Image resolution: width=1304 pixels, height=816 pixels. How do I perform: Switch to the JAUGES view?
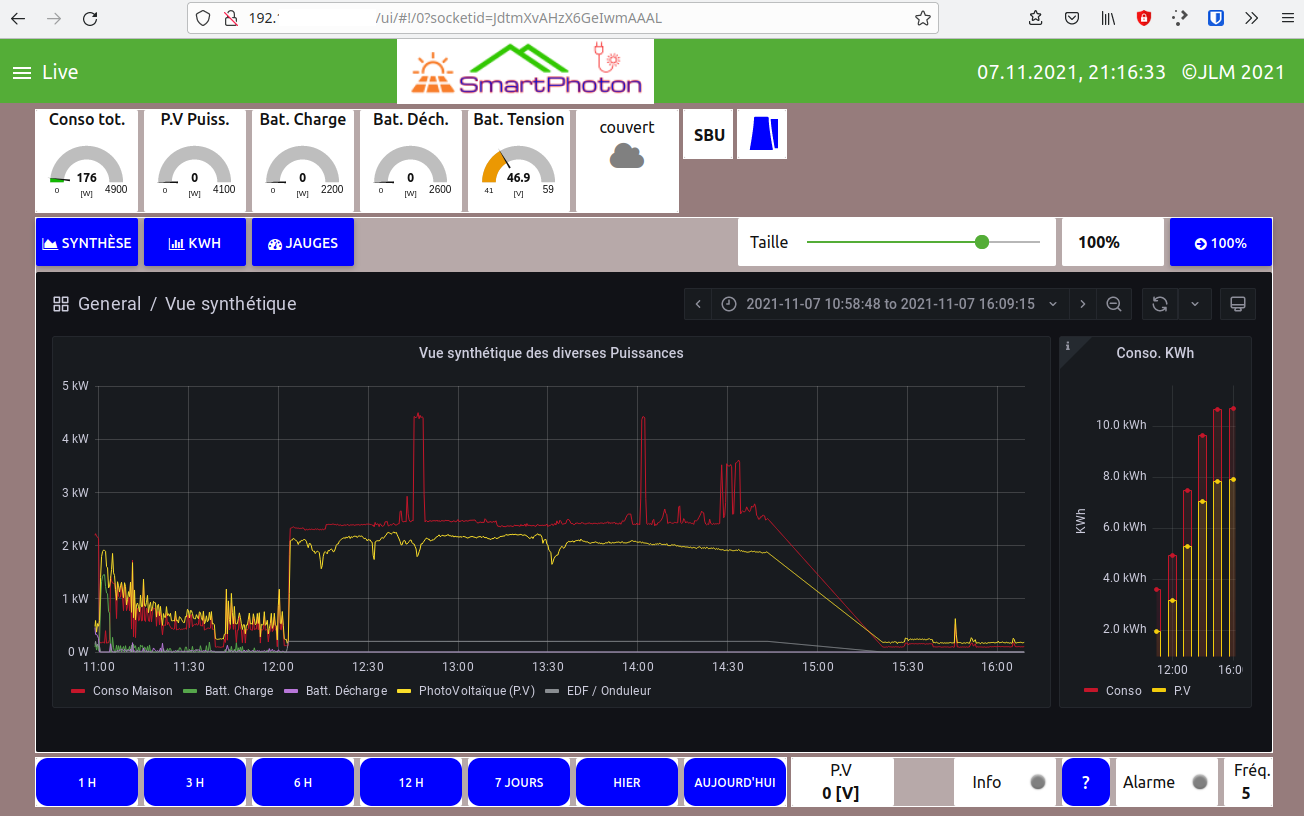click(303, 243)
